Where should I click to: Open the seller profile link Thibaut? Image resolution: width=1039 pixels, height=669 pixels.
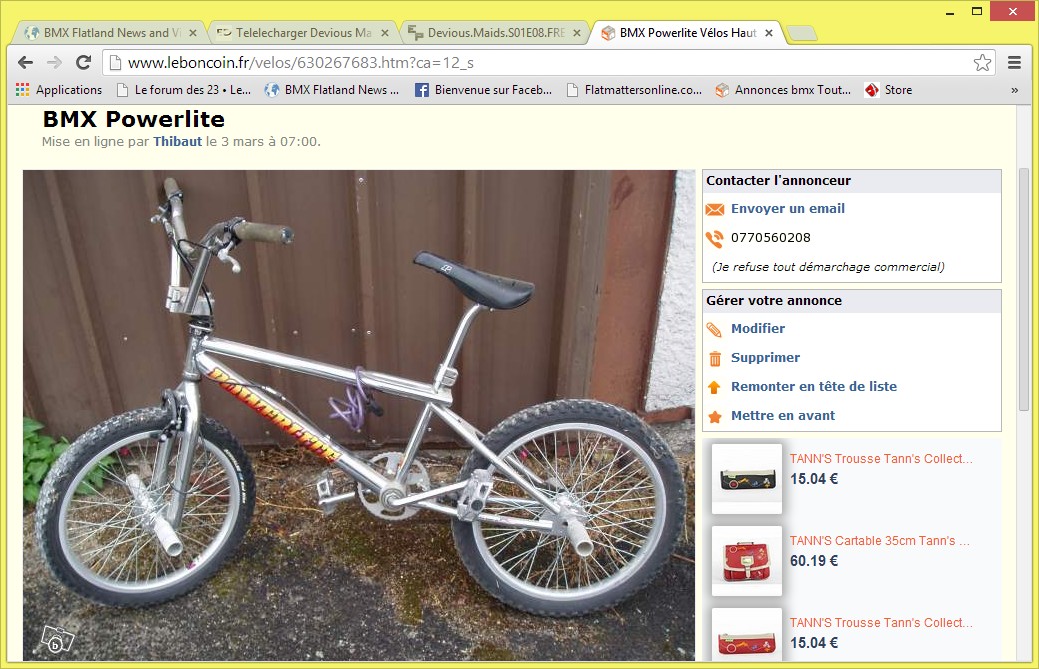(177, 142)
